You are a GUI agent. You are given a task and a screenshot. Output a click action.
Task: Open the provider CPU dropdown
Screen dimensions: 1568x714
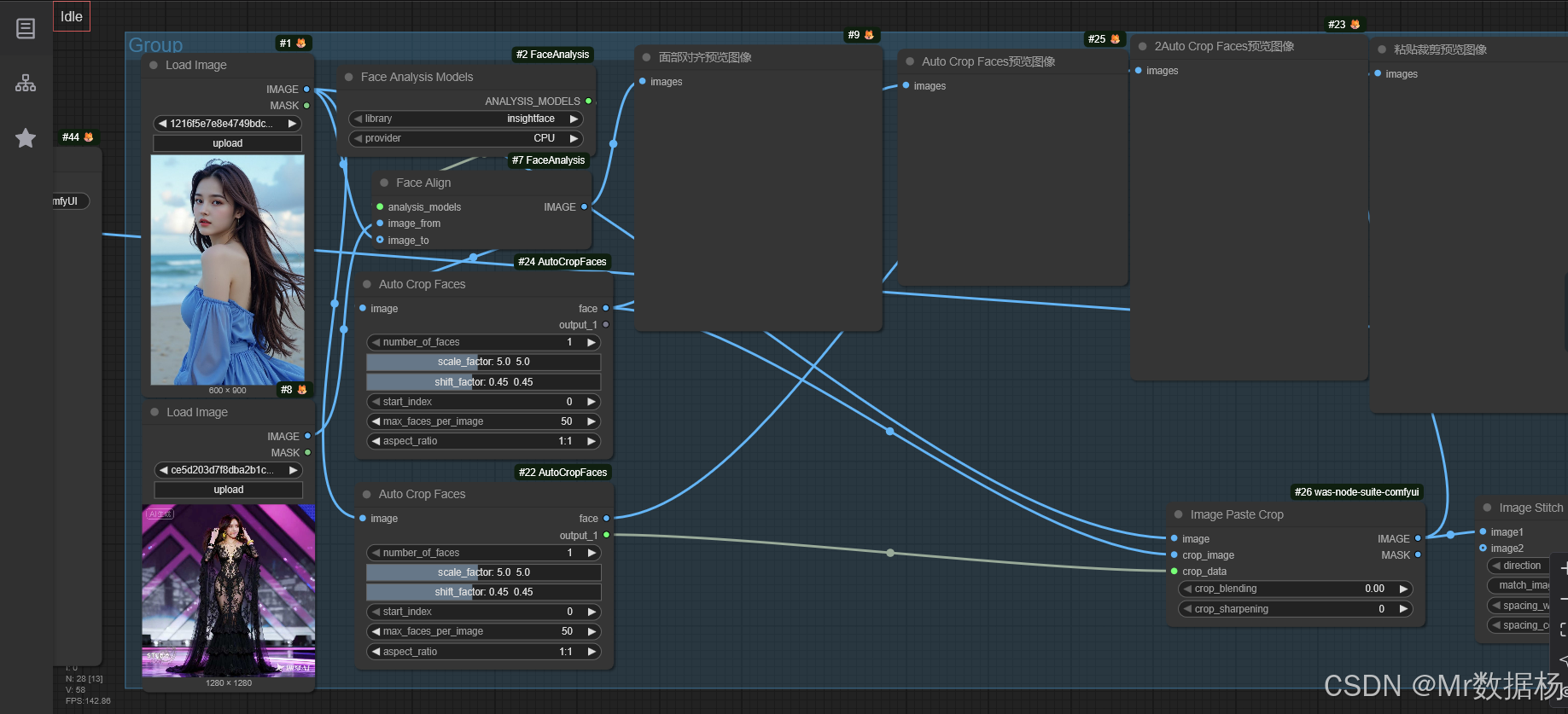466,138
